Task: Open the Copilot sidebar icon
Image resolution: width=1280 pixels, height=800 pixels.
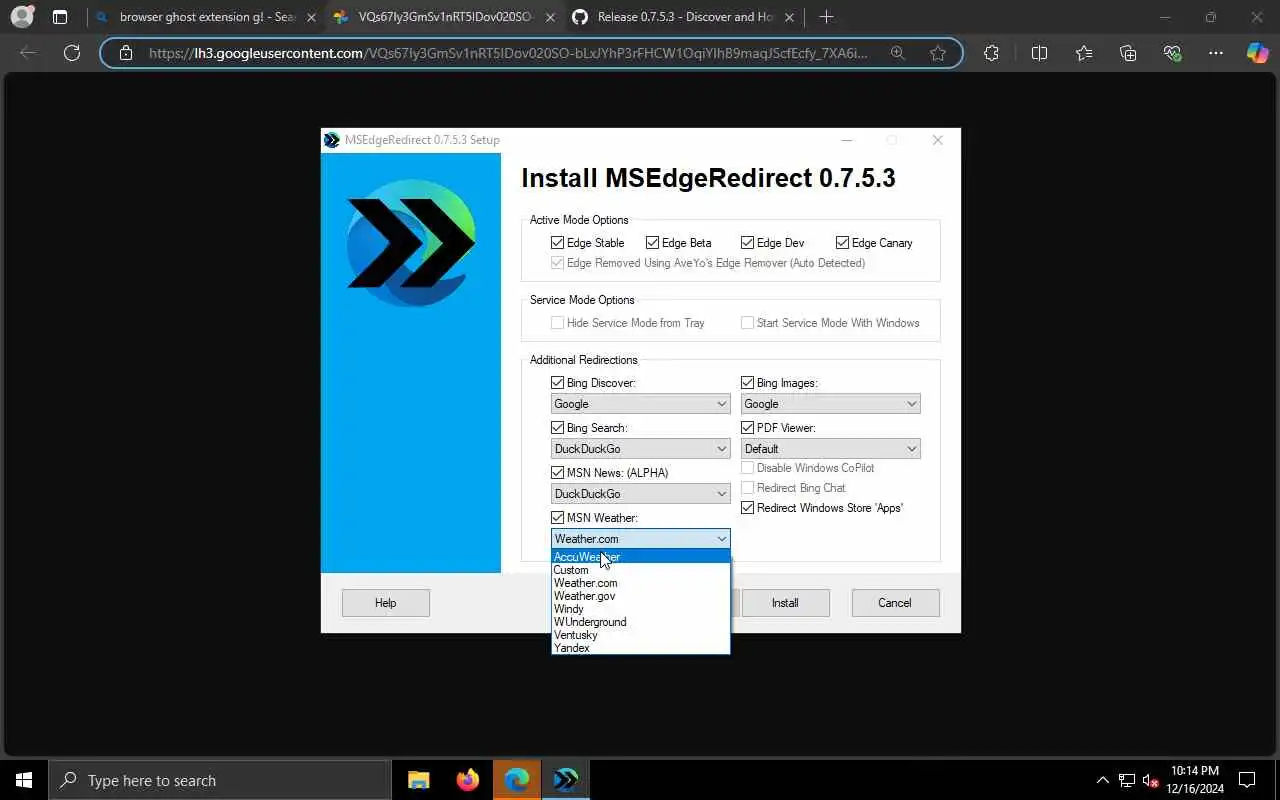Action: pyautogui.click(x=1257, y=53)
